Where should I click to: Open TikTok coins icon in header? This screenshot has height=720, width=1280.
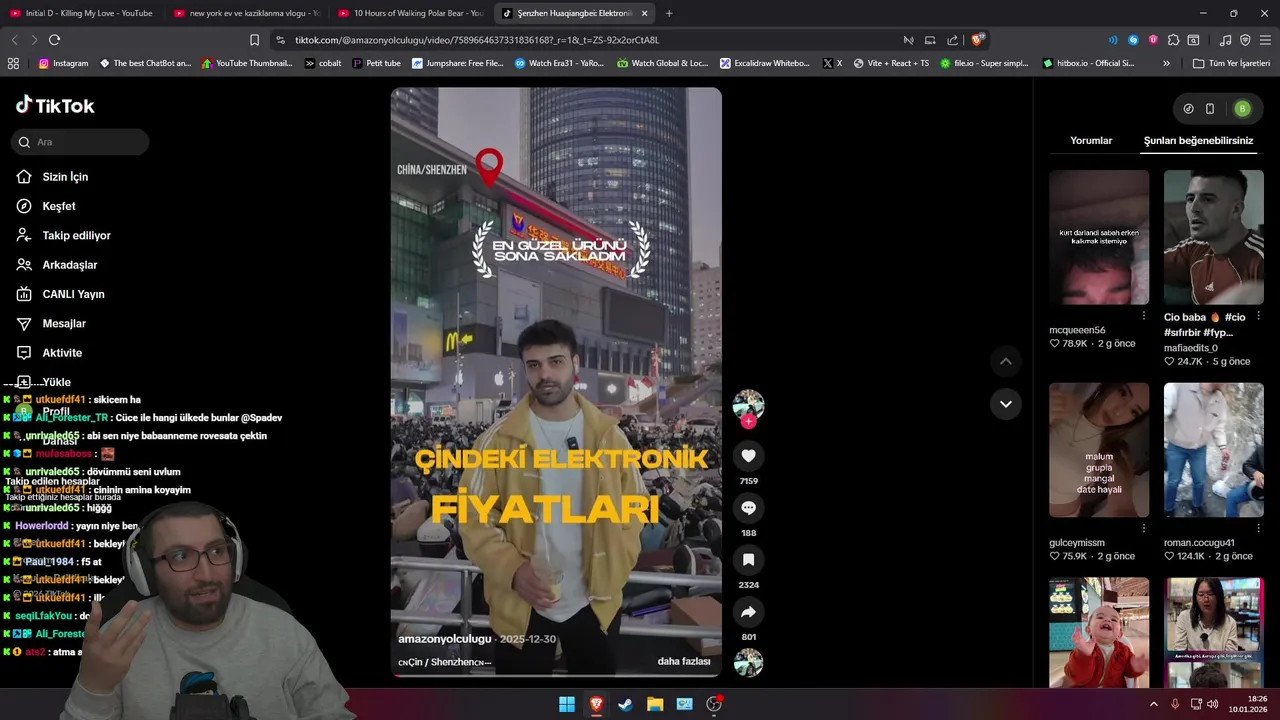(x=1188, y=109)
